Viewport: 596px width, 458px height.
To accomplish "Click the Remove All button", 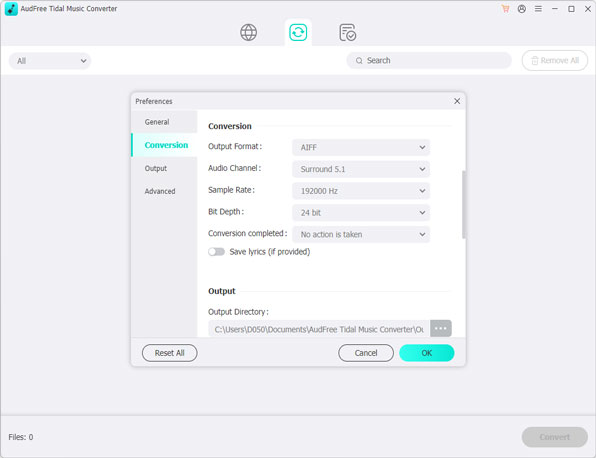I will tap(555, 60).
